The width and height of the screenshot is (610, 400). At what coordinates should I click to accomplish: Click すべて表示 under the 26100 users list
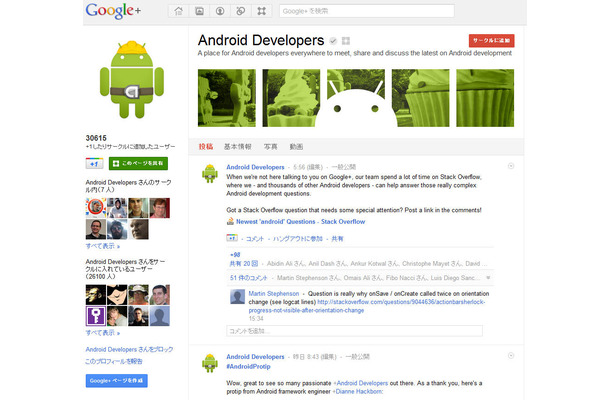pyautogui.click(x=103, y=333)
